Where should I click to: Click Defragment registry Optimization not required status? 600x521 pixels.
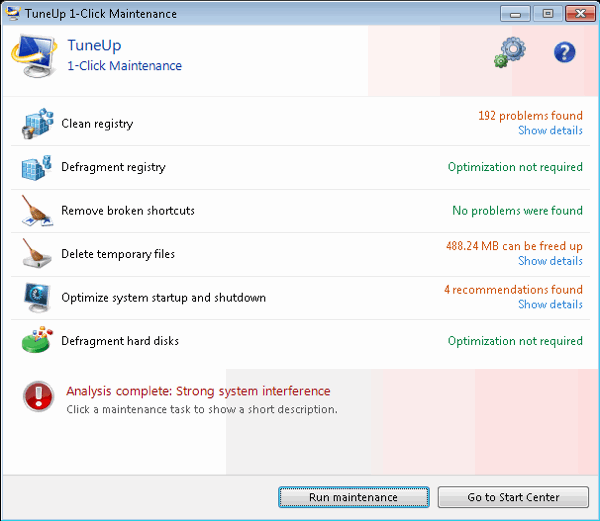tap(515, 167)
